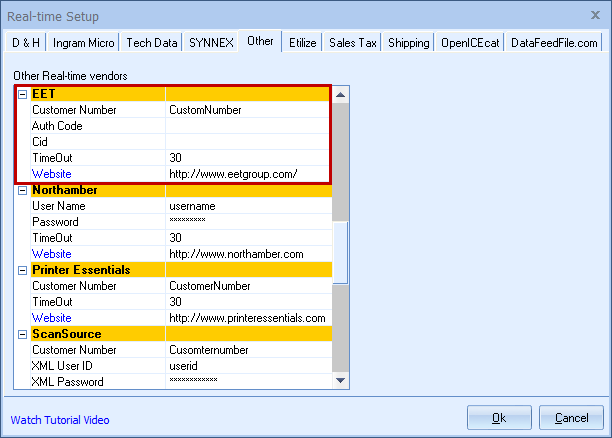Open the Watch Tutorial Video link

tap(60, 420)
